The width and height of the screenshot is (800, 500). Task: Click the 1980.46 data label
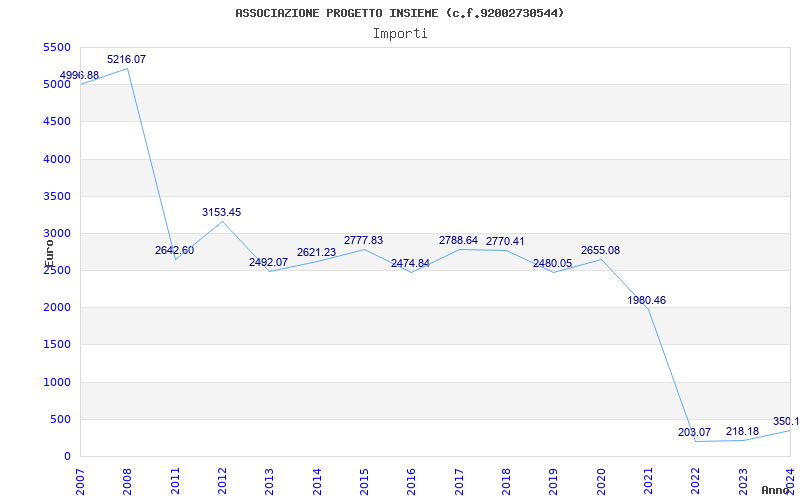(x=647, y=301)
